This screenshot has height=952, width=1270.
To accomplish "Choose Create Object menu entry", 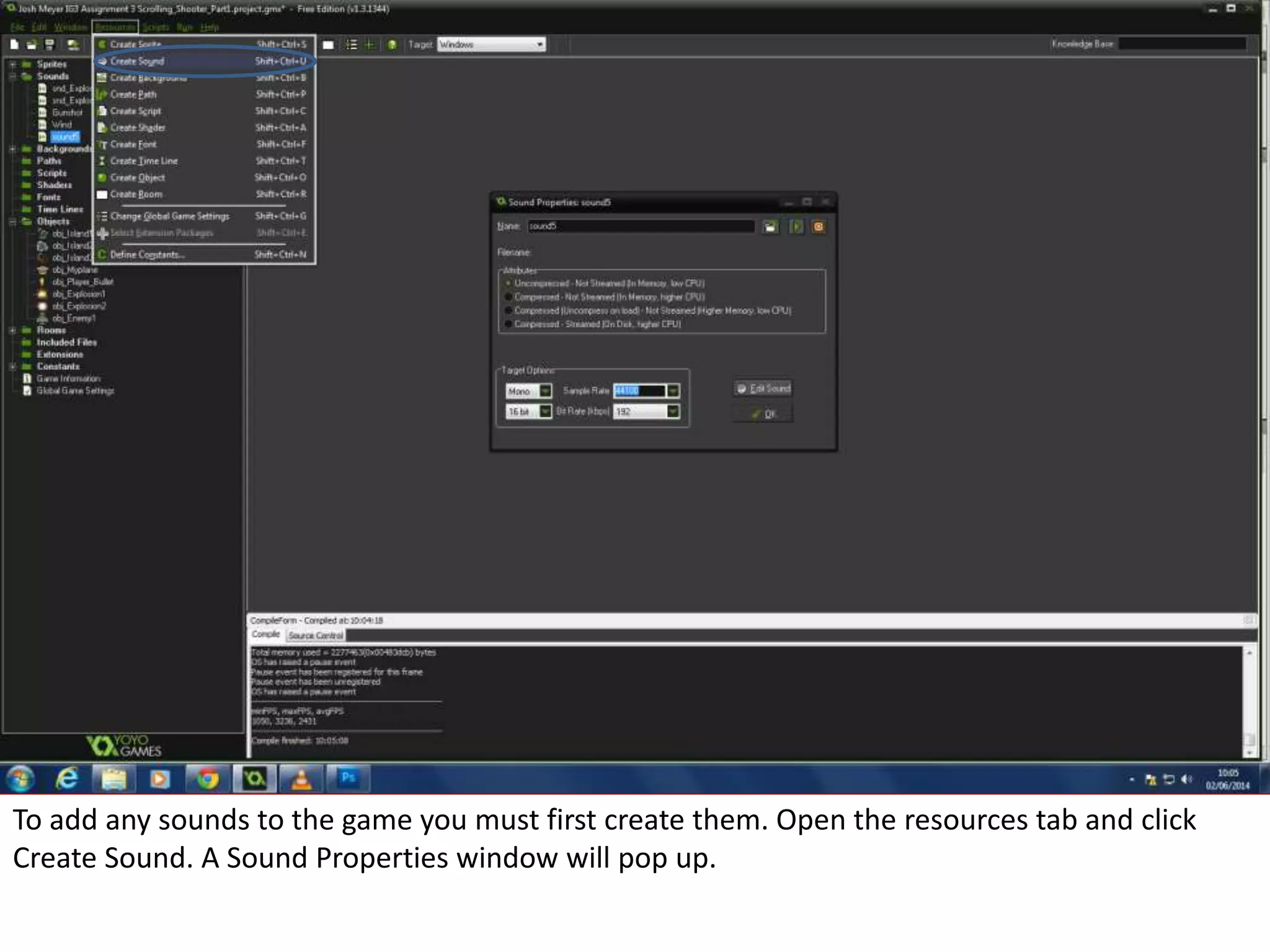I will (x=205, y=178).
